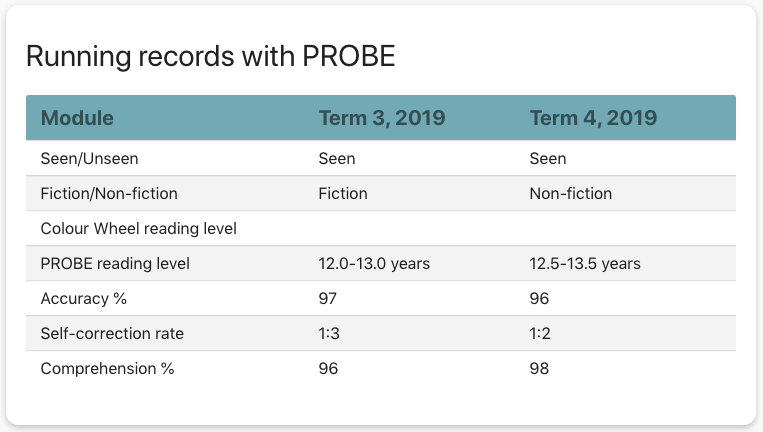Click the Self-correction rate row label
This screenshot has height=432, width=763.
pyautogui.click(x=112, y=334)
